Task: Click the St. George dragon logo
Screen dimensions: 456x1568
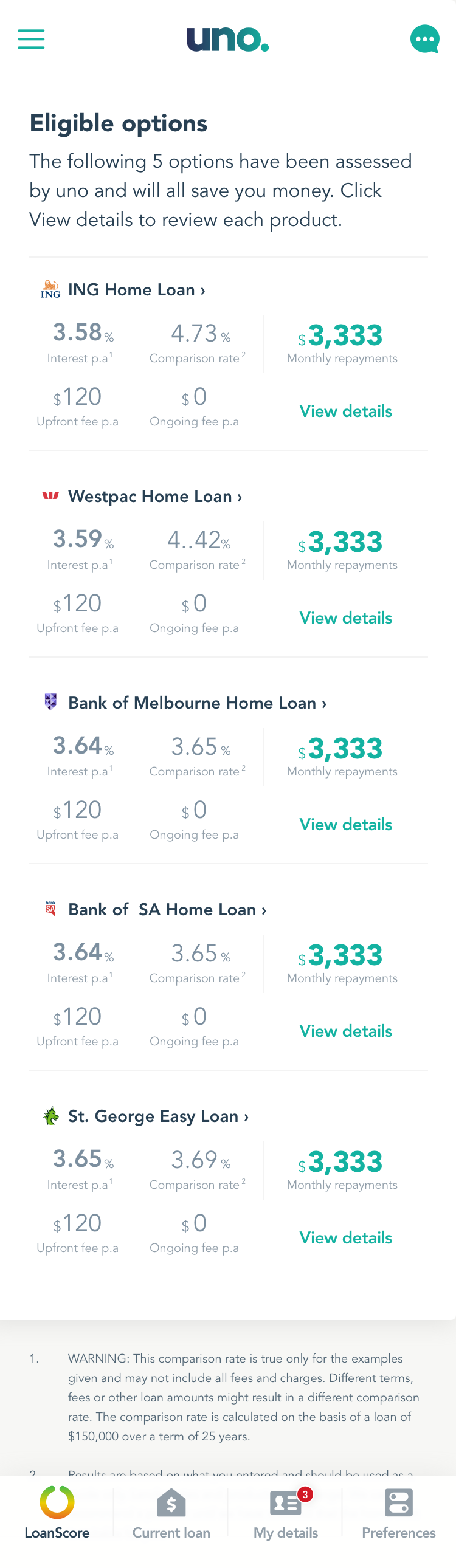Action: point(50,1115)
